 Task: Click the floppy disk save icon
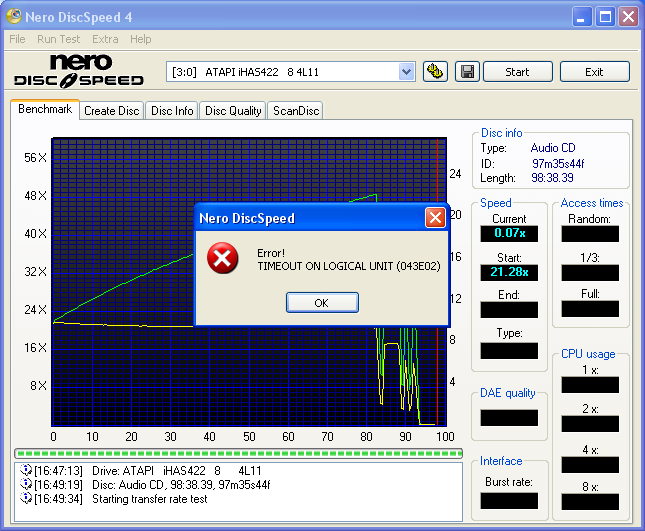pyautogui.click(x=467, y=72)
